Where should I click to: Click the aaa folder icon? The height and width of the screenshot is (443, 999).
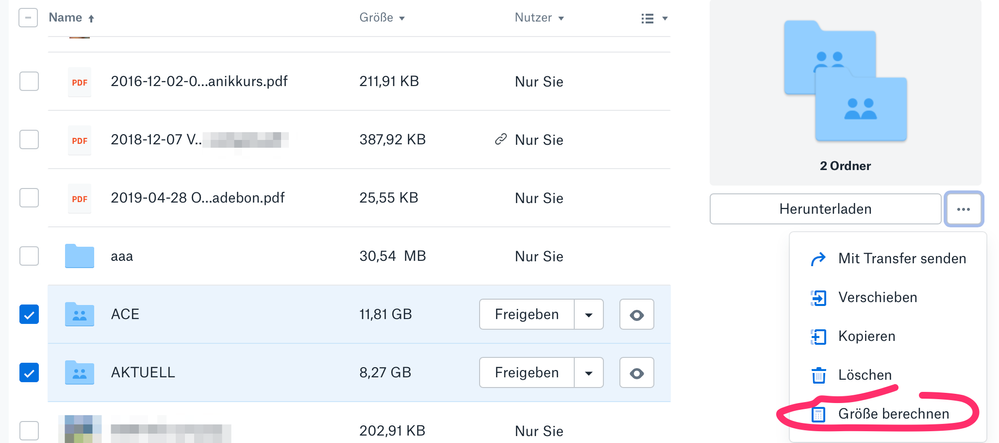pos(79,256)
